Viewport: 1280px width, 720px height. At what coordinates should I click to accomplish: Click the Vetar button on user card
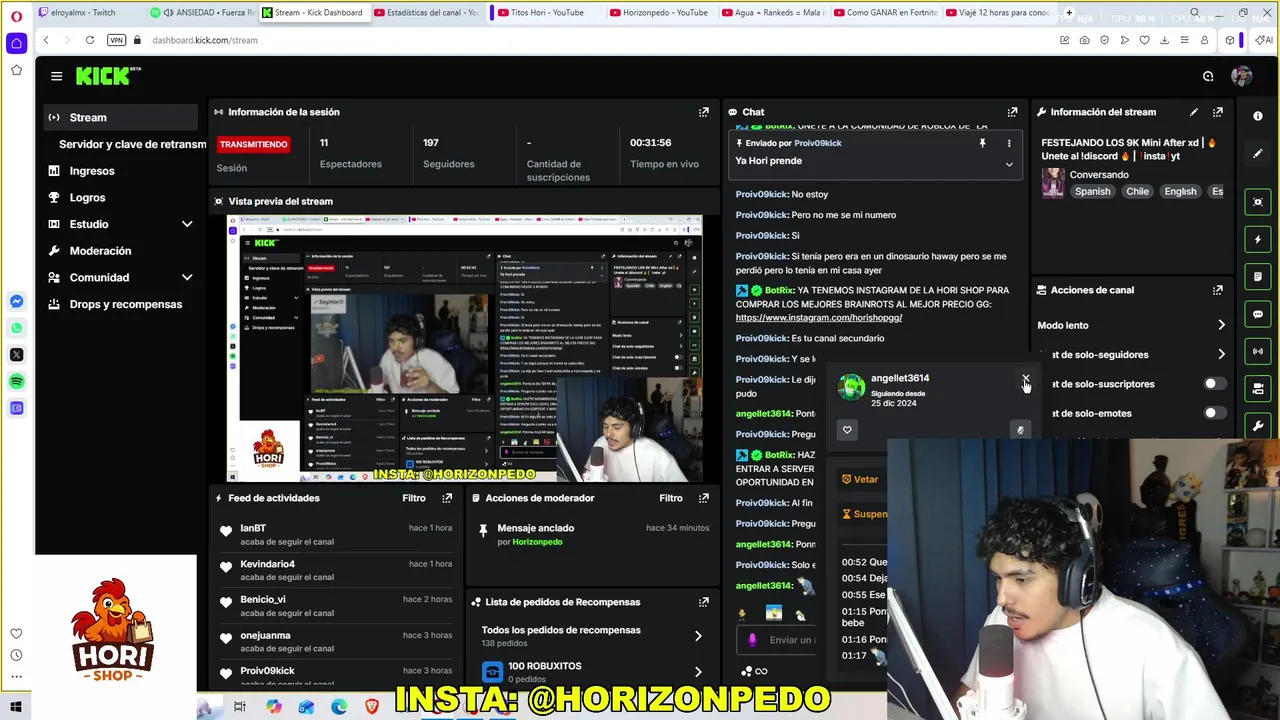[860, 480]
